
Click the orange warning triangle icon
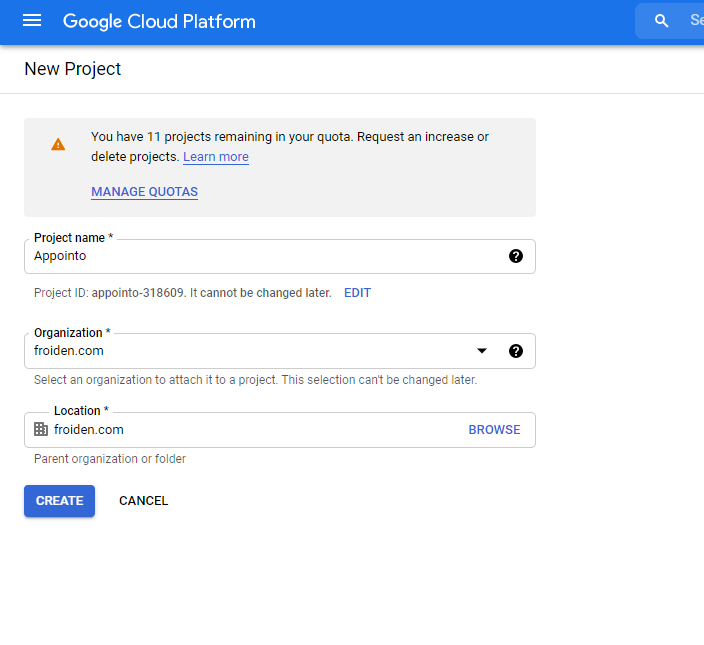[x=58, y=145]
